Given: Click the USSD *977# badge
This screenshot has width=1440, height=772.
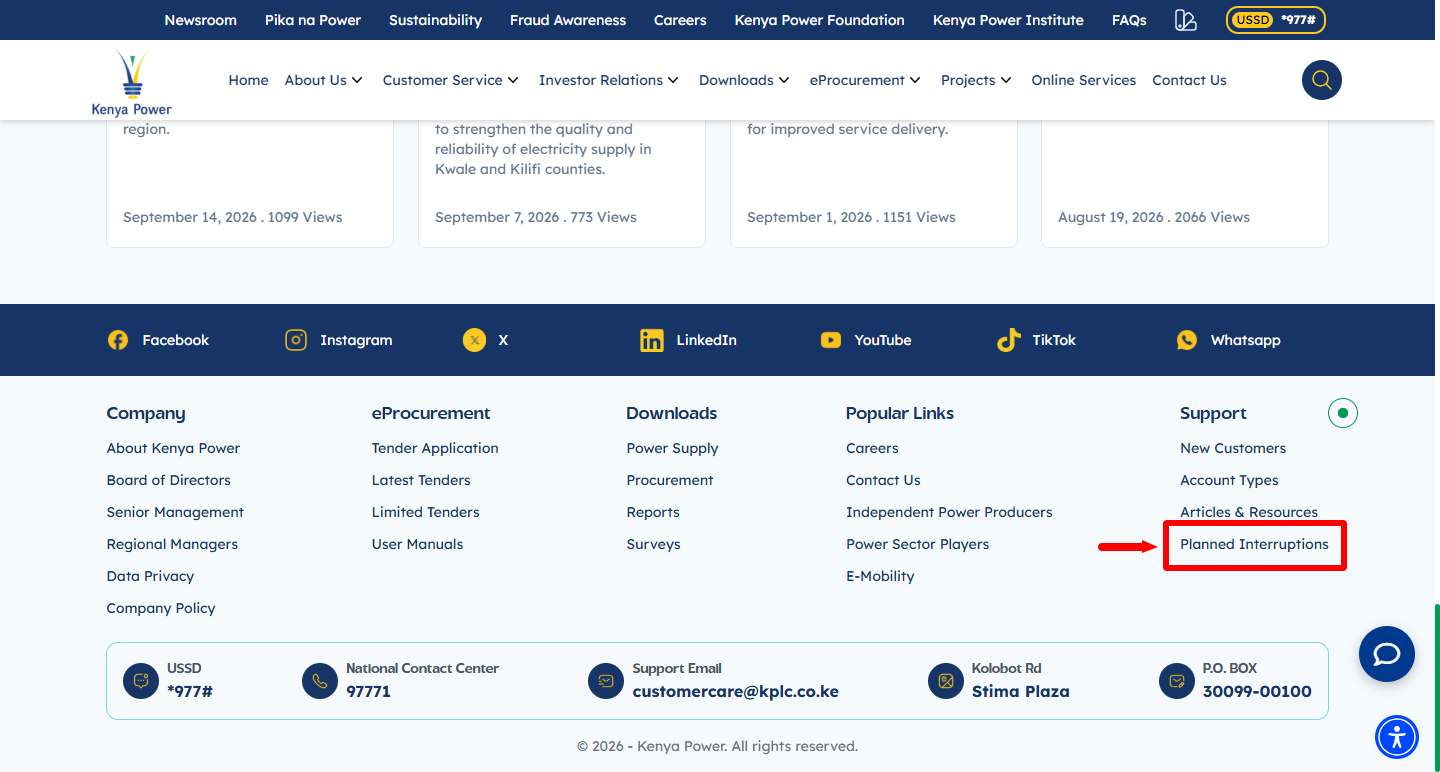Looking at the screenshot, I should (x=1276, y=20).
